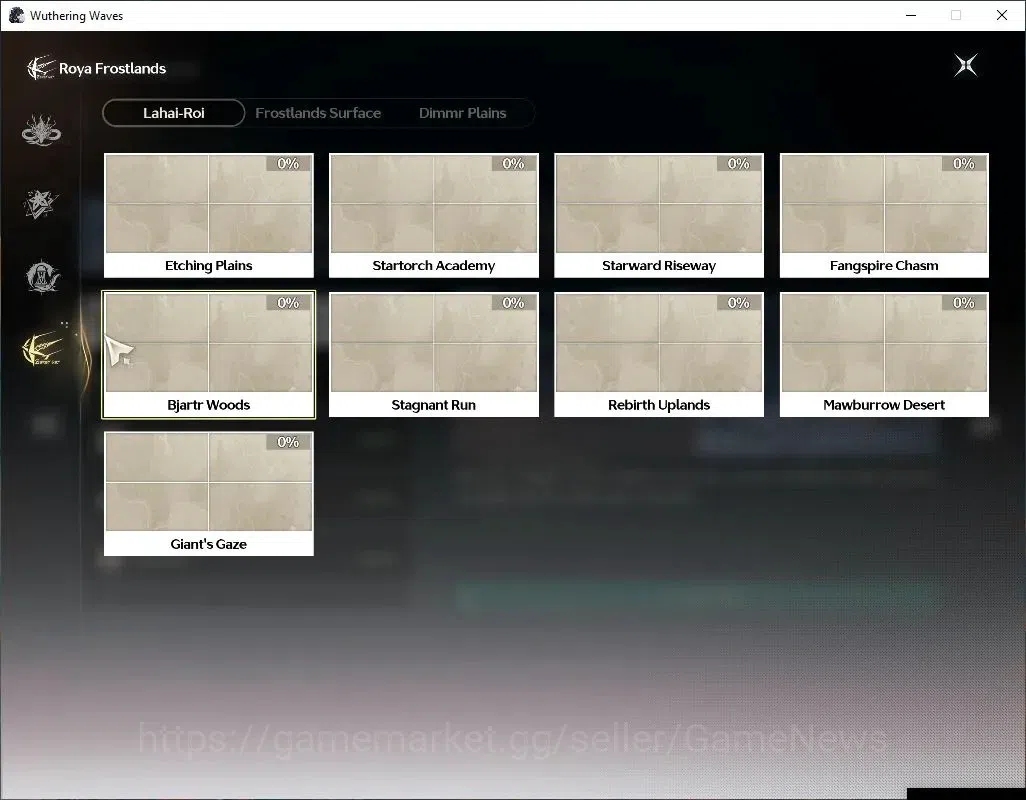Click the Wuthering Waves title bar app icon

16,15
